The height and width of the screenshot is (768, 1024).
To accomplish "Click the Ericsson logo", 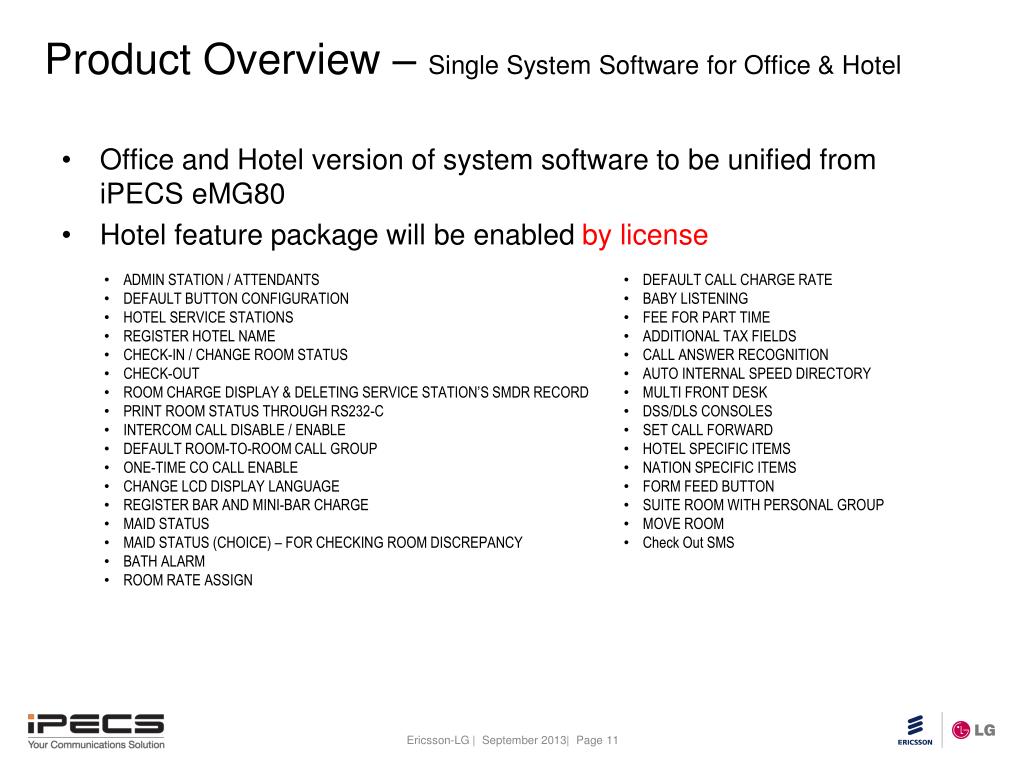I will pos(915,731).
